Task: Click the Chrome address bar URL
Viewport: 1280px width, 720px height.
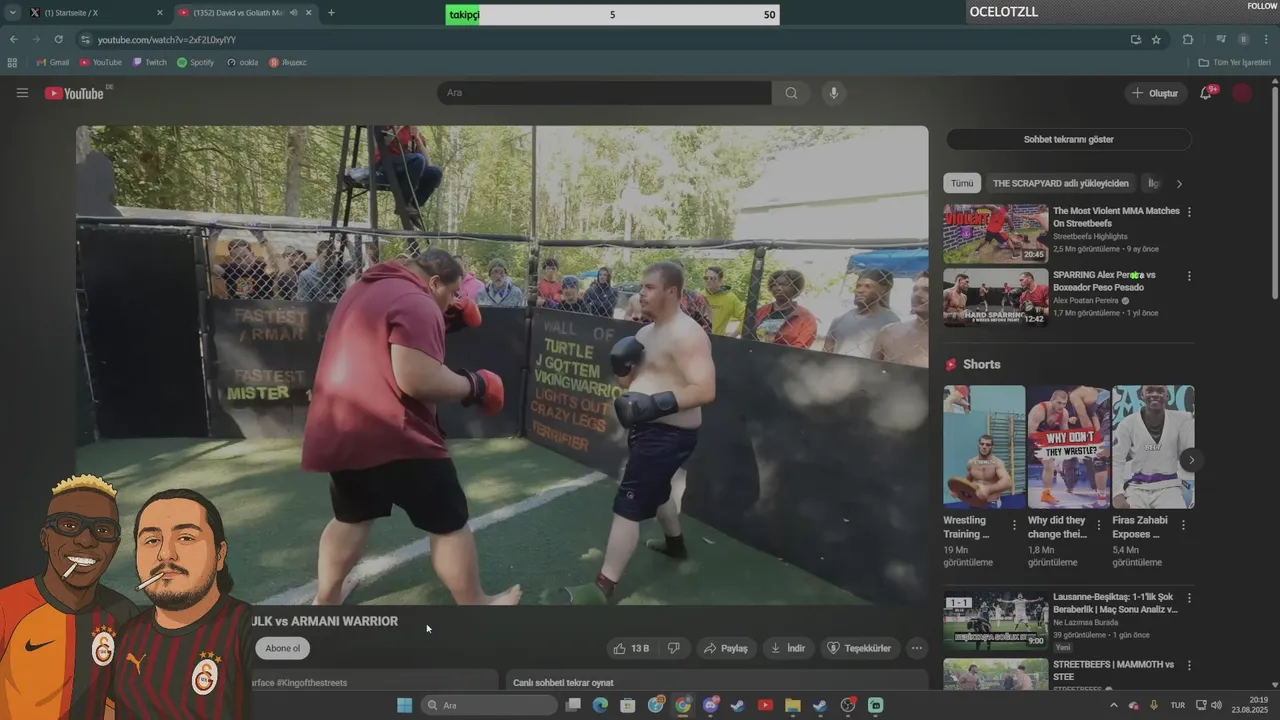Action: point(167,39)
